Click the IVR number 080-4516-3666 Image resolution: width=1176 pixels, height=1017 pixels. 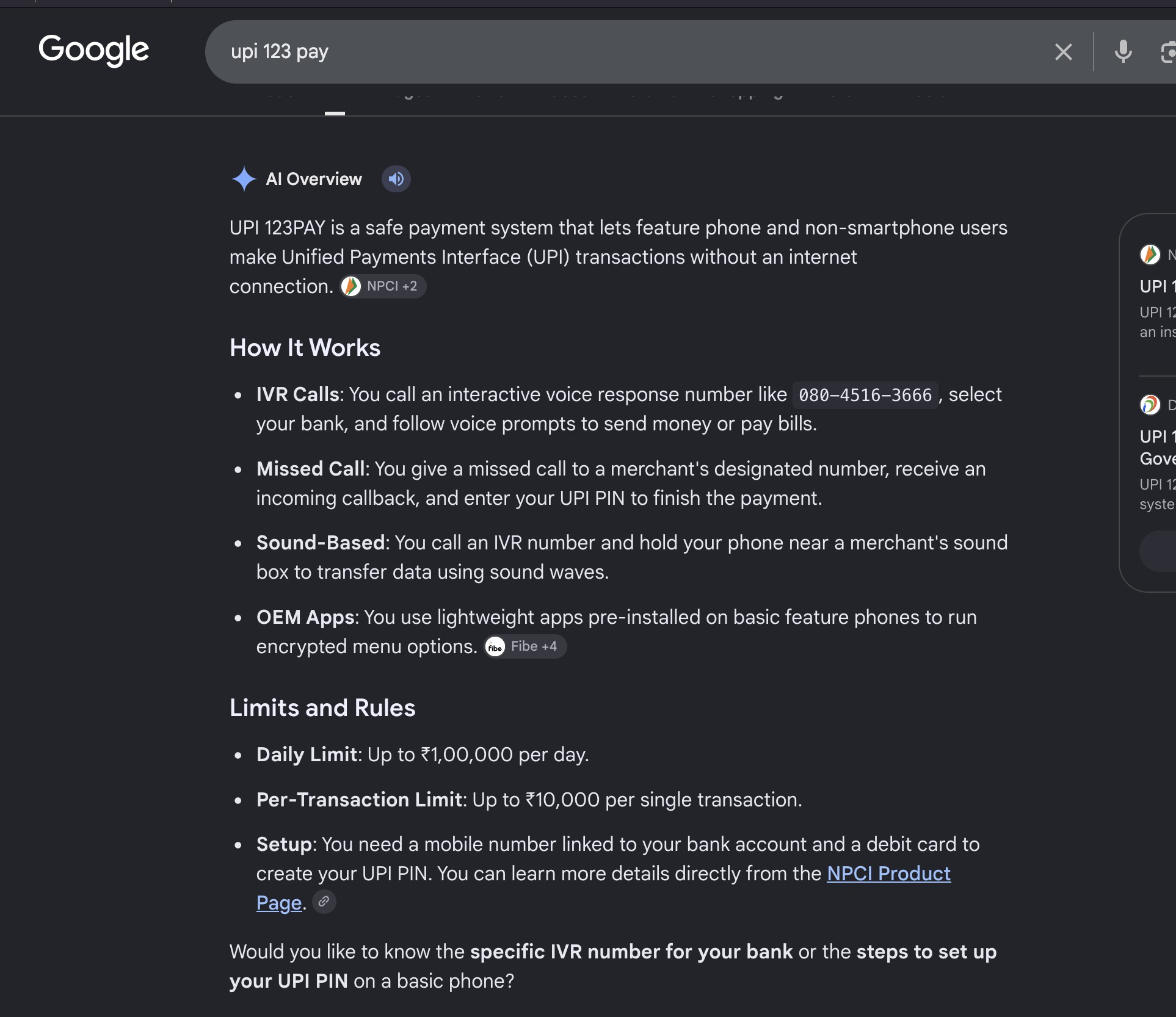click(x=865, y=395)
